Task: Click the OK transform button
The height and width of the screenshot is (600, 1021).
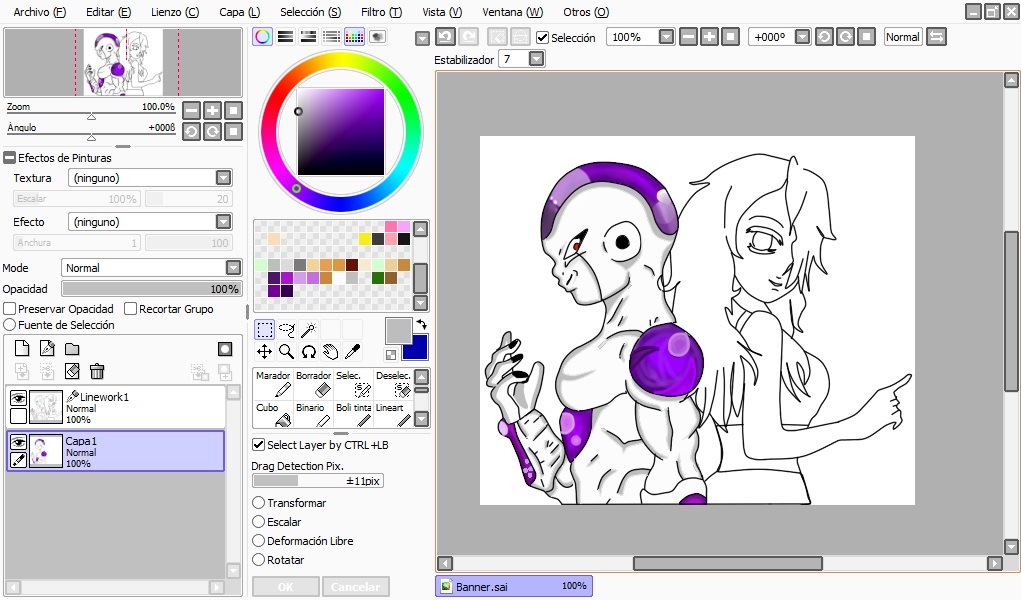Action: coord(286,586)
